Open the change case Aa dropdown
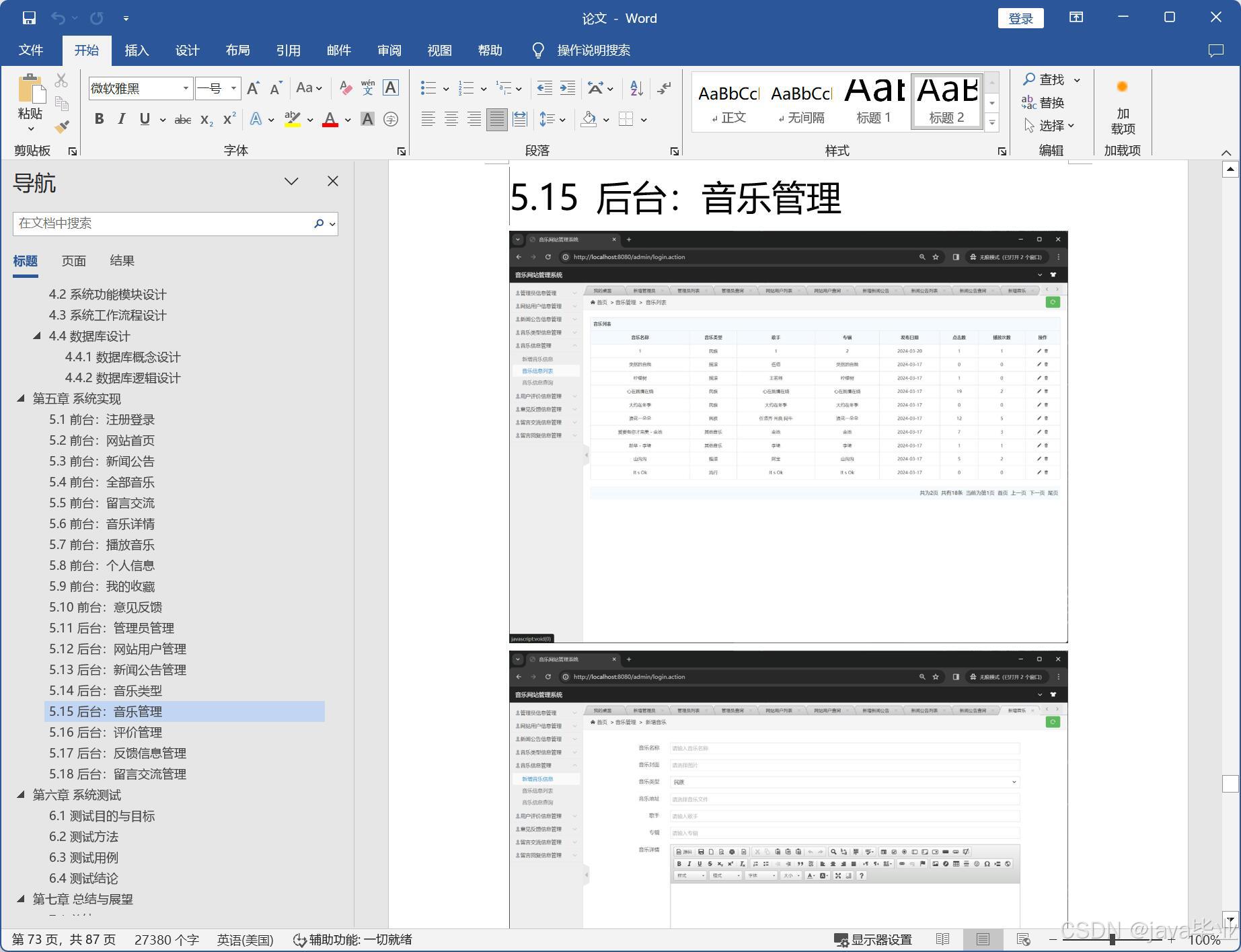Viewport: 1241px width, 952px height. point(309,88)
